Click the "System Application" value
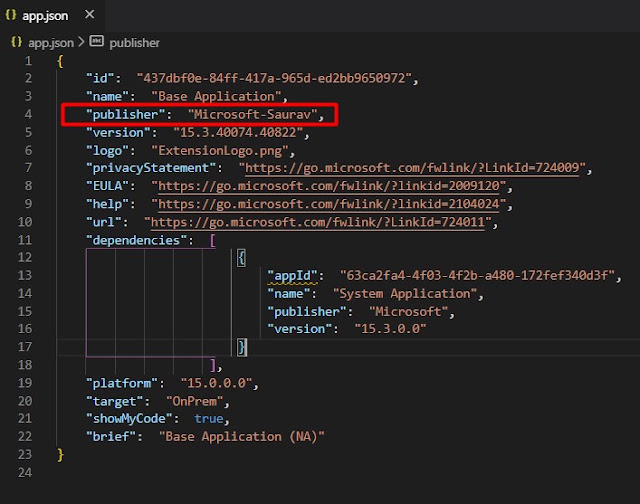Image resolution: width=640 pixels, height=504 pixels. [x=404, y=294]
